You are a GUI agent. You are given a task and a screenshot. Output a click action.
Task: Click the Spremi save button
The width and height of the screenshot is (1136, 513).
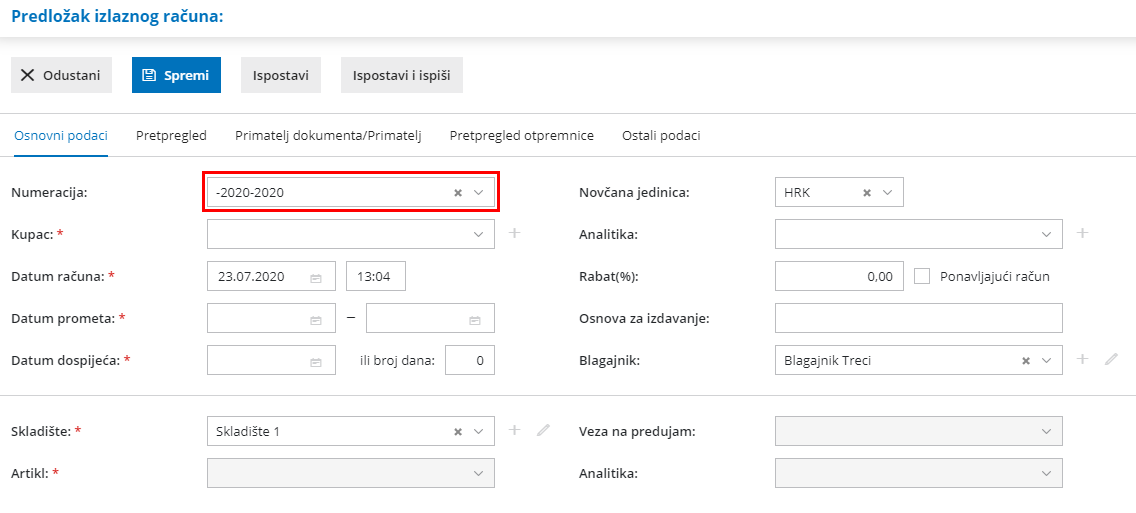tap(176, 75)
